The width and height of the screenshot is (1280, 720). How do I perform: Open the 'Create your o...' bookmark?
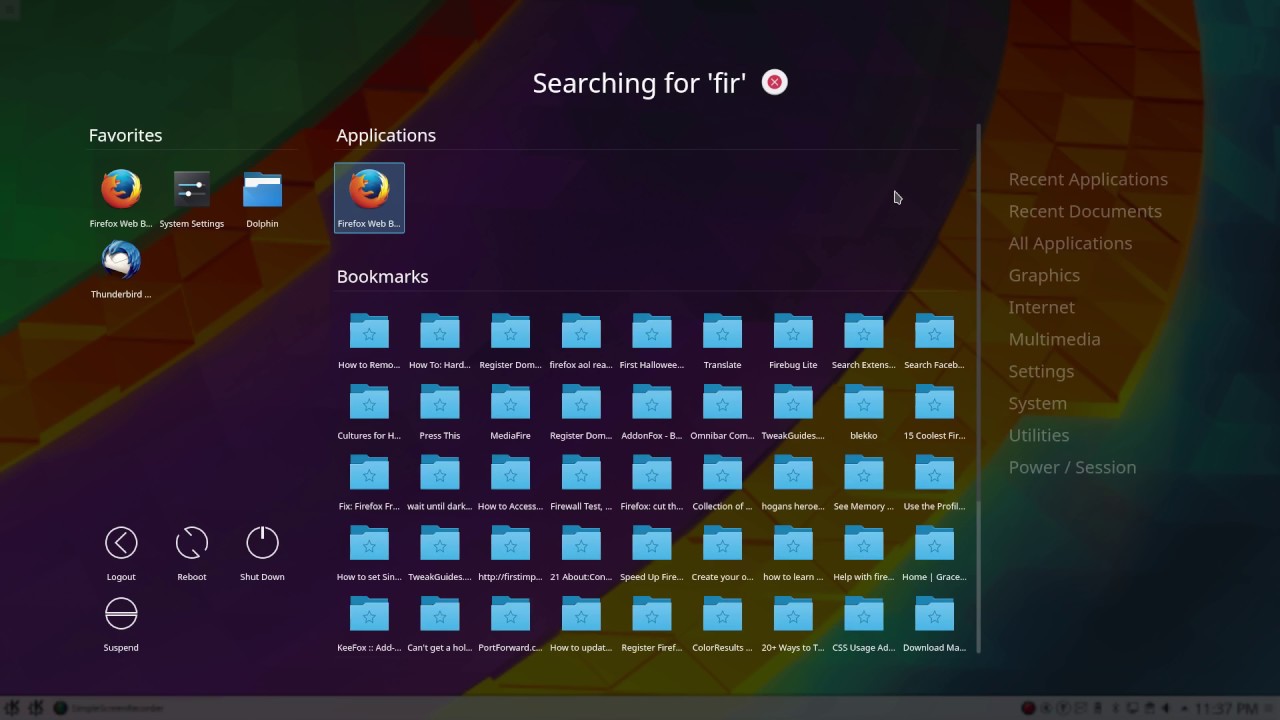pos(722,553)
